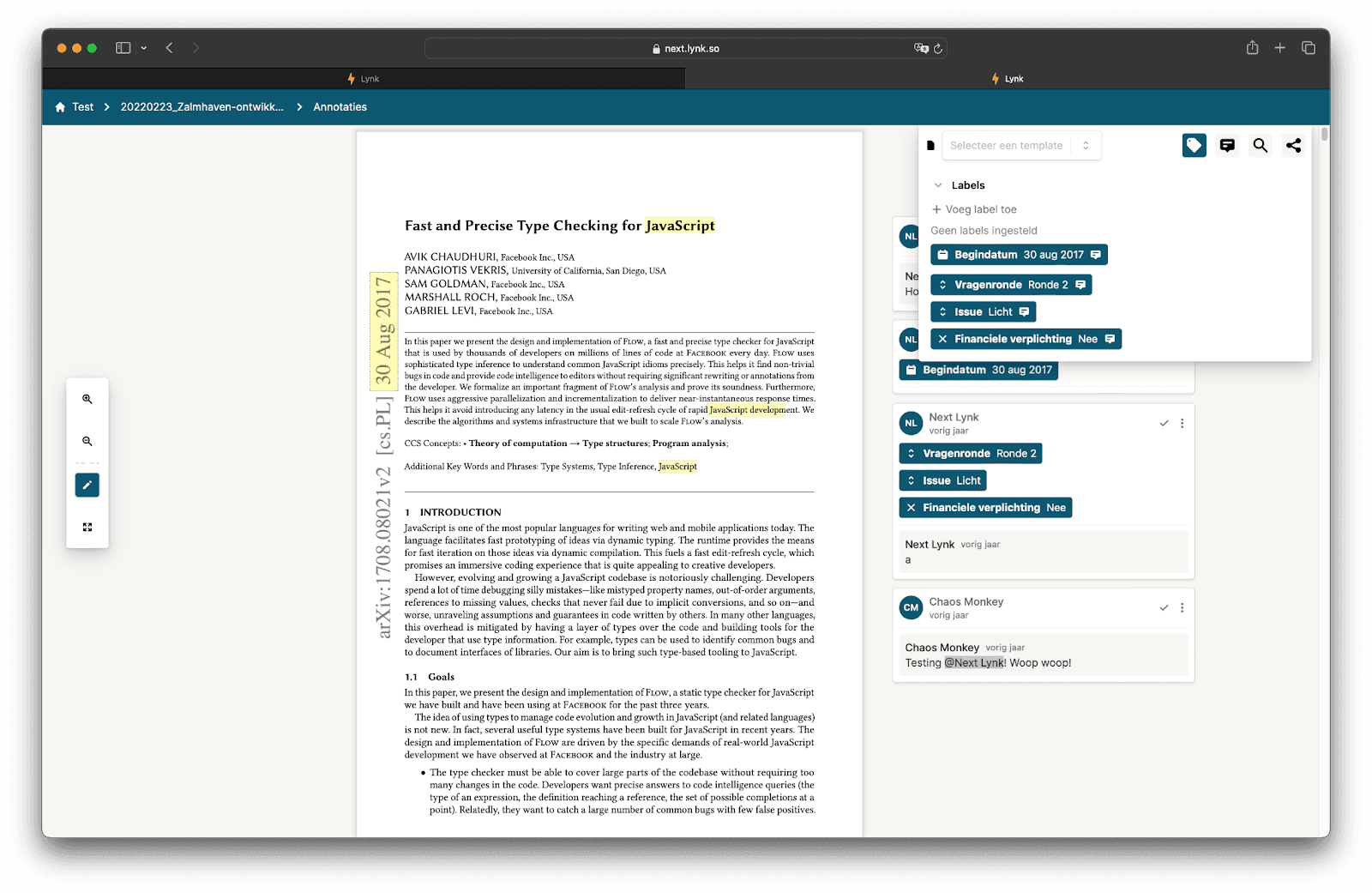Collapse the Labels section
The width and height of the screenshot is (1372, 893).
pyautogui.click(x=938, y=185)
